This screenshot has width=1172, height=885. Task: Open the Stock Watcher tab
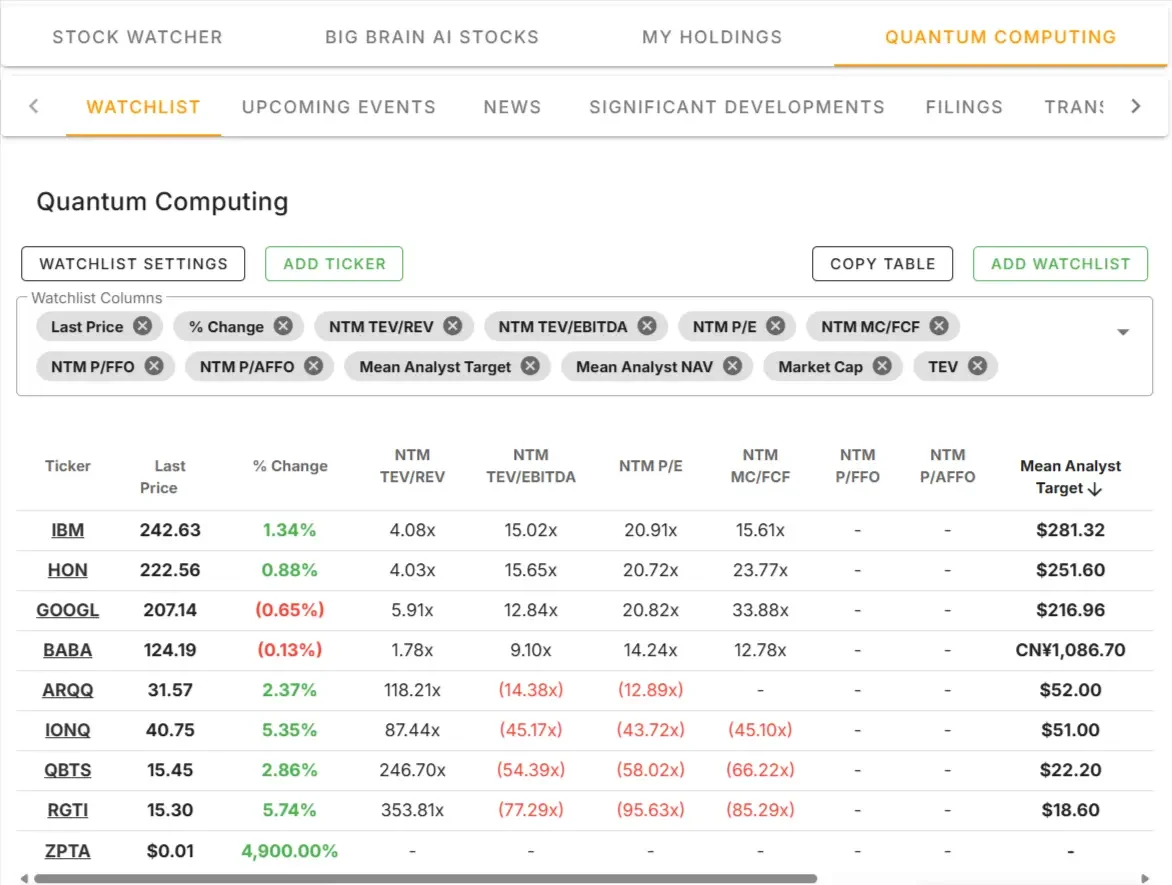[x=138, y=37]
